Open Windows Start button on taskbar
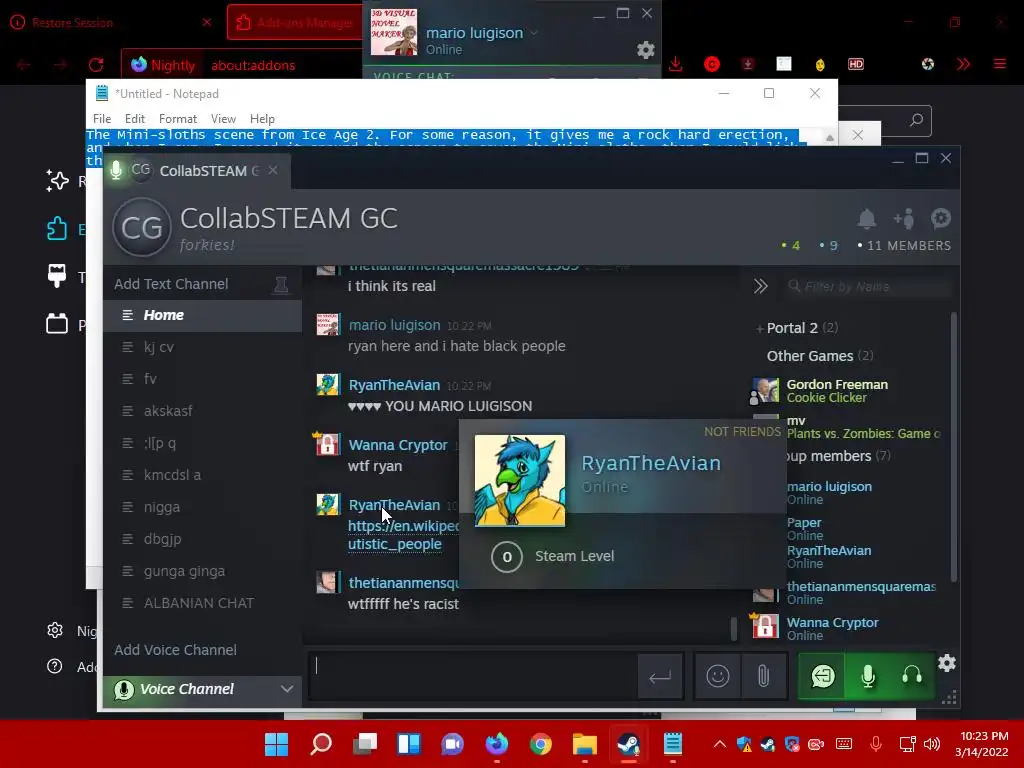1024x768 pixels. (276, 744)
